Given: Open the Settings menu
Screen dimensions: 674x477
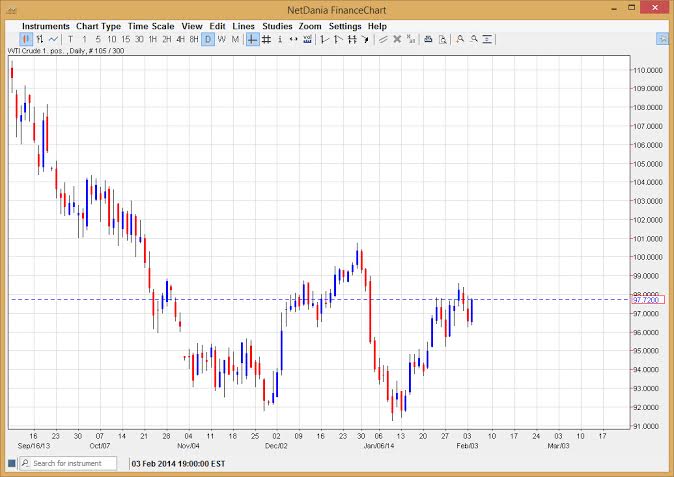Looking at the screenshot, I should click(x=345, y=26).
